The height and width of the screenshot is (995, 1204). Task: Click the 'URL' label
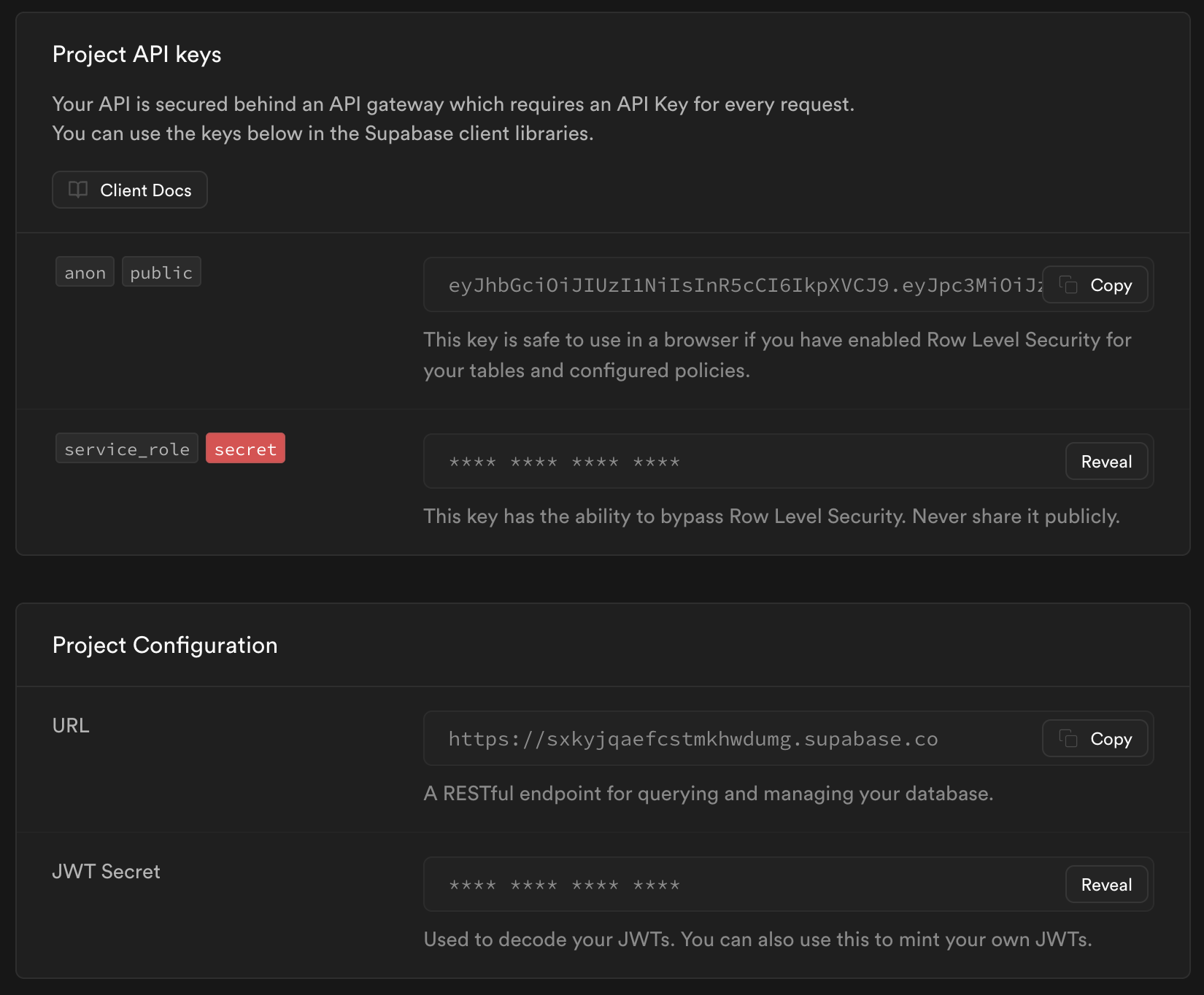(x=71, y=726)
